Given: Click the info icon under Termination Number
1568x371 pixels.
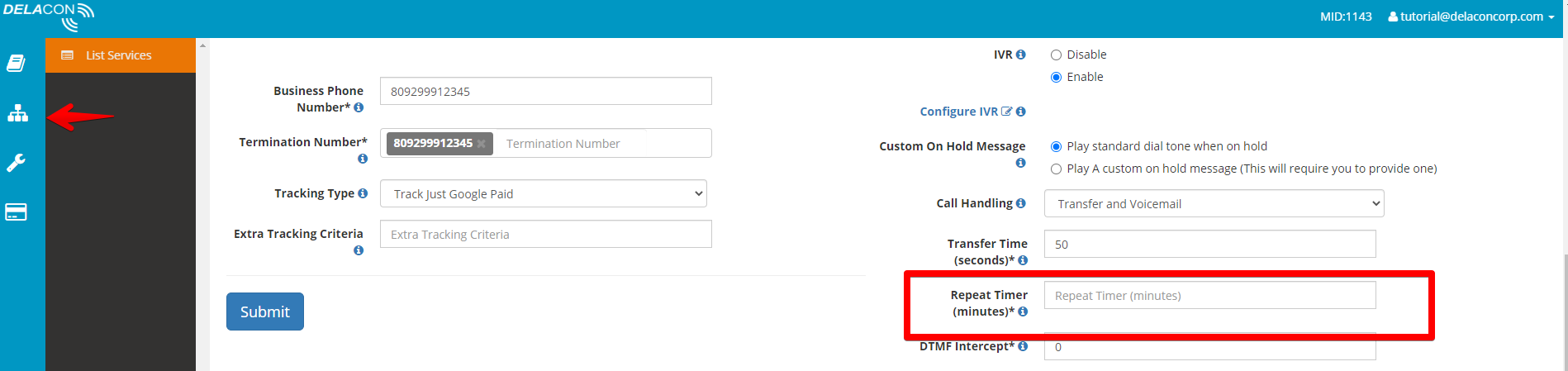Looking at the screenshot, I should coord(363,159).
